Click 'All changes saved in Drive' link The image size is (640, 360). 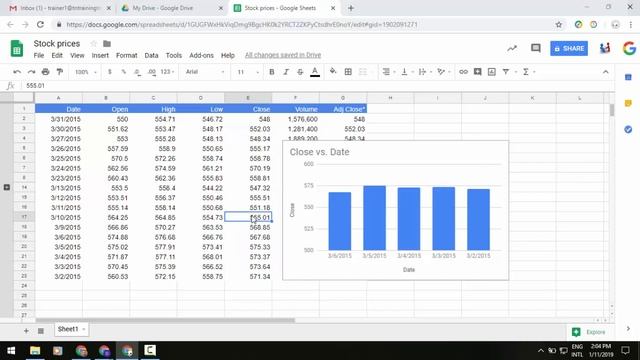(283, 55)
